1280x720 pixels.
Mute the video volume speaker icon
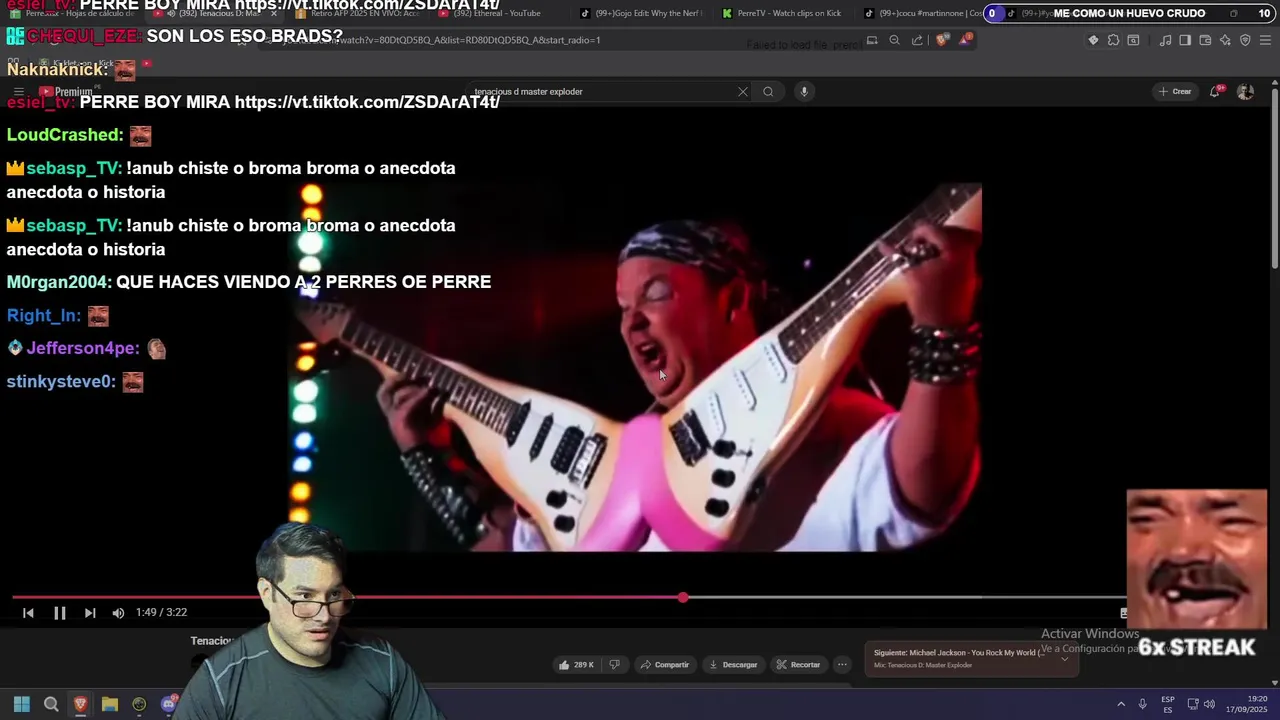point(118,613)
